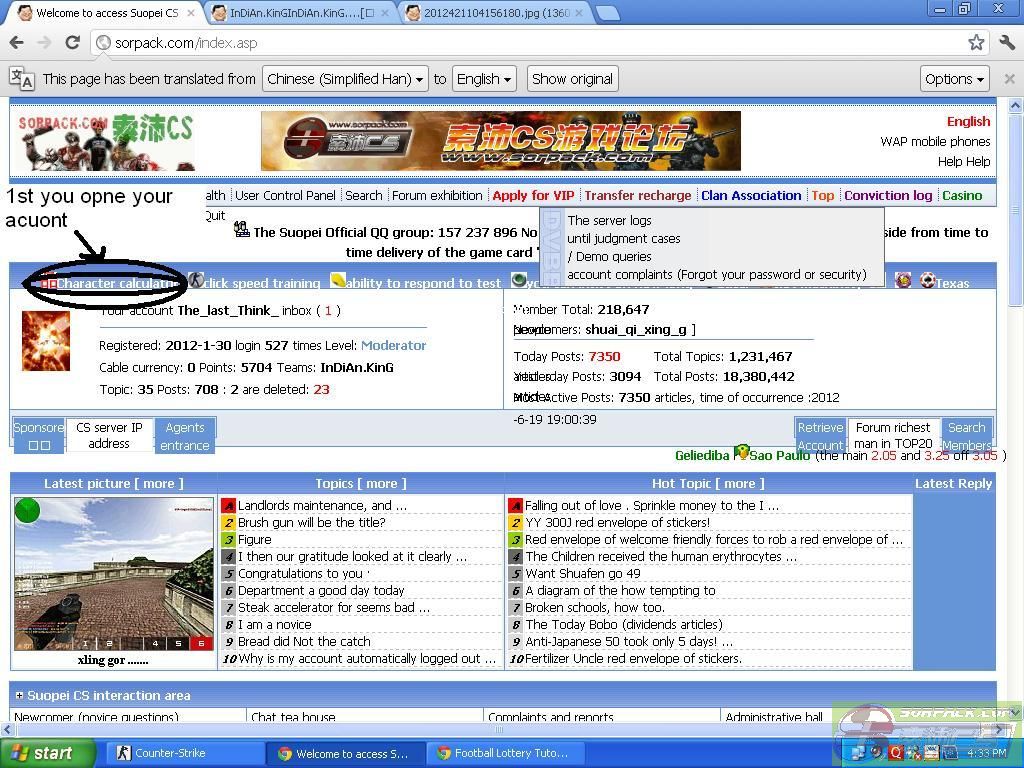Screen dimensions: 1024x768
Task: Click Counter-Strike icon in taskbar
Action: pos(124,754)
